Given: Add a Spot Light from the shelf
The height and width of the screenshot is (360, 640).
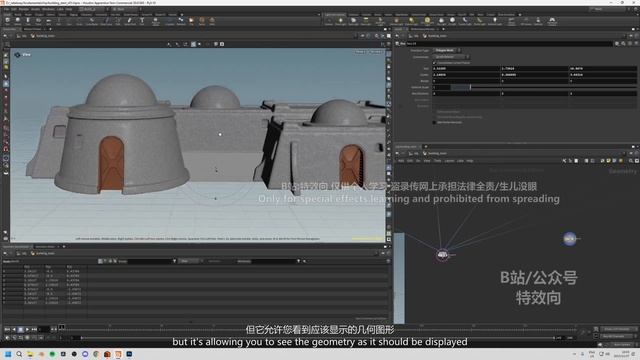Looking at the screenshot, I should [353, 21].
